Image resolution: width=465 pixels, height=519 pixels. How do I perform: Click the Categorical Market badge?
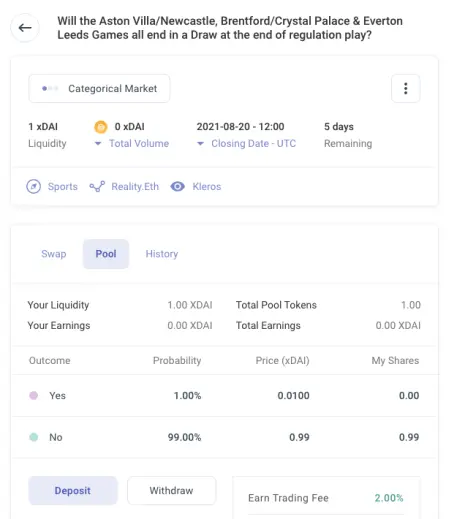pos(99,89)
